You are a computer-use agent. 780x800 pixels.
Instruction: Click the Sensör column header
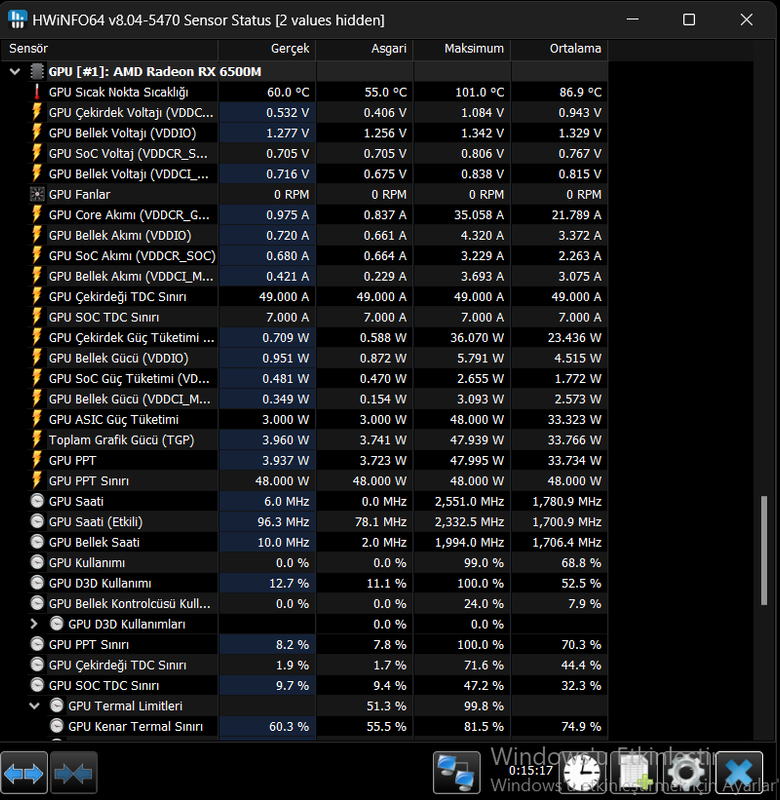[x=109, y=48]
